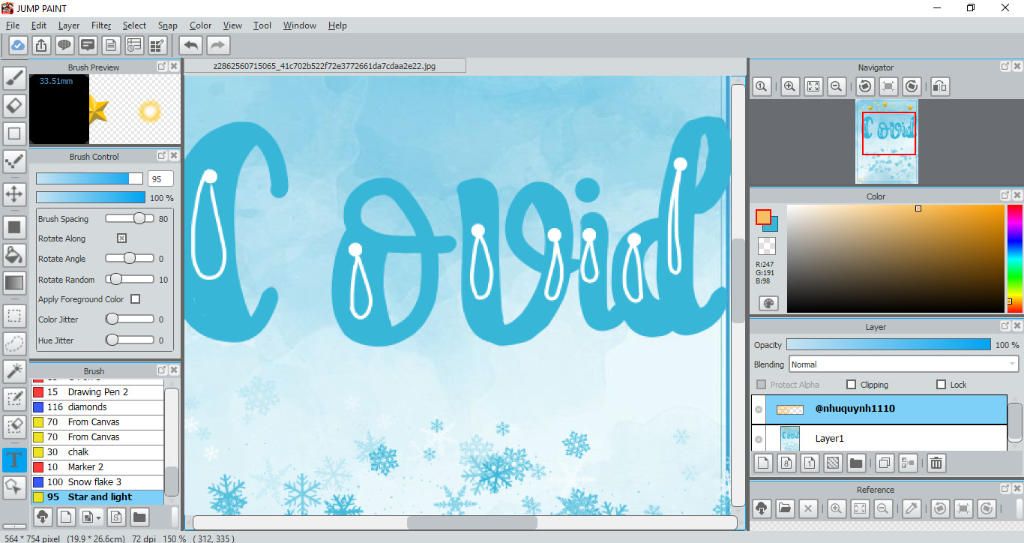1024x543 pixels.
Task: Zoom in using Navigator magnifier plus
Action: pyautogui.click(x=790, y=86)
